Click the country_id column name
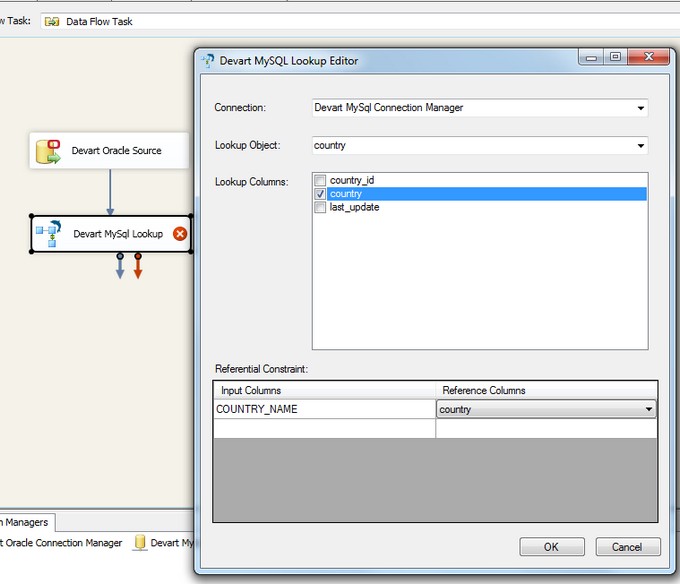Screen dimensions: 680x584 [x=352, y=180]
